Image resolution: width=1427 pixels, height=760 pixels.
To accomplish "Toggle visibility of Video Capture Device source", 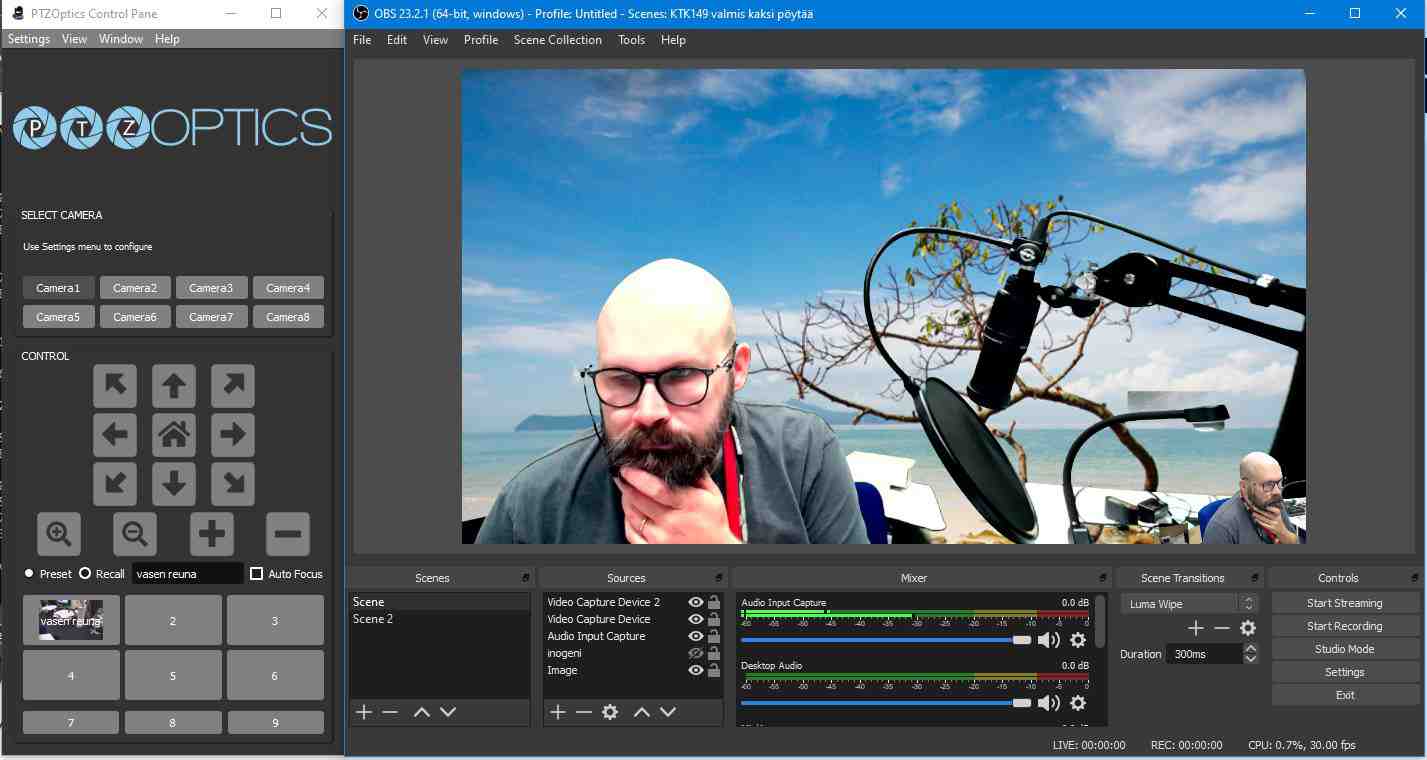I will 696,619.
